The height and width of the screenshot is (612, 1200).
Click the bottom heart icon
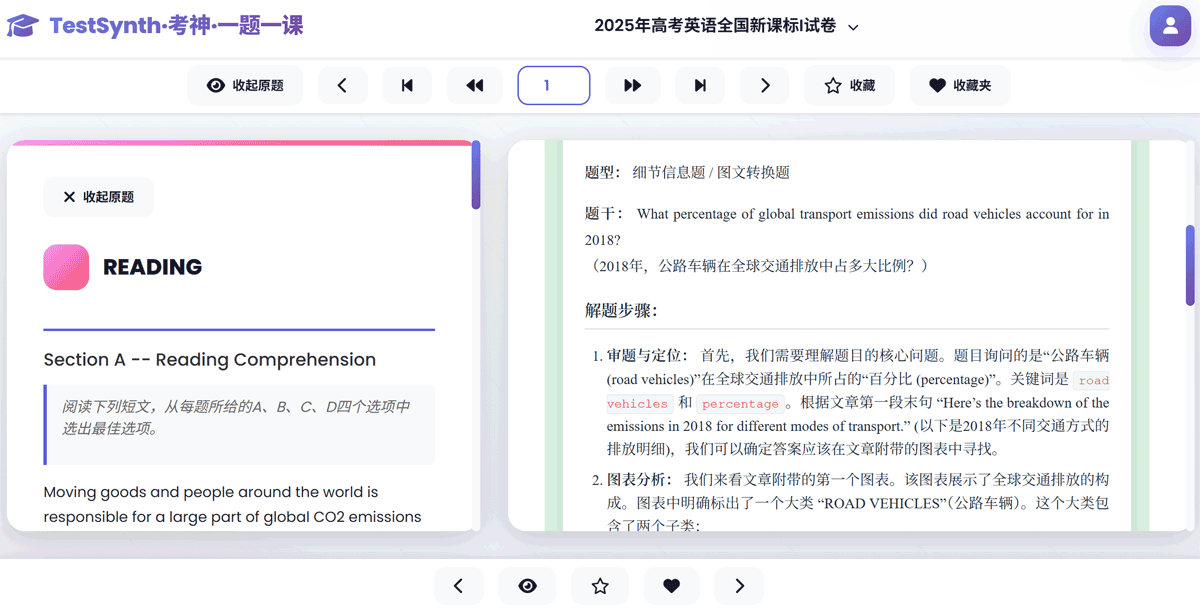click(672, 586)
